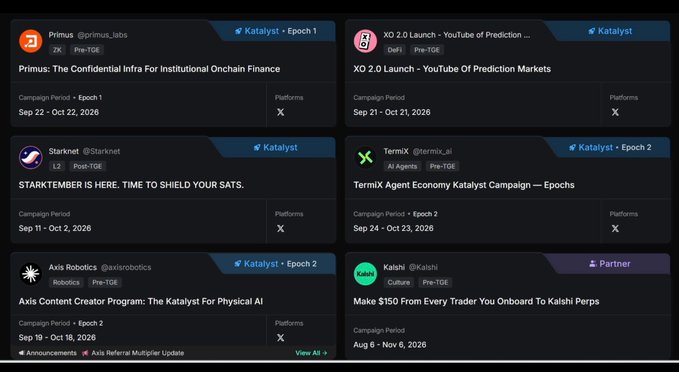Click the Sep 22 - Oct 22, 2026 date

click(x=58, y=112)
